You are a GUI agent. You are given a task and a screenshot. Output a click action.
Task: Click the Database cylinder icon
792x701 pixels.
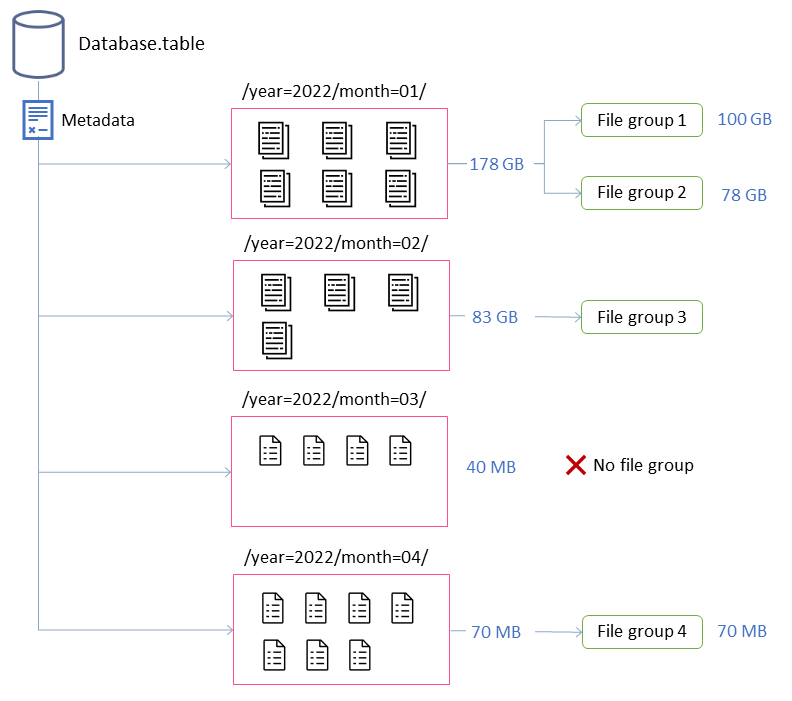tap(38, 43)
